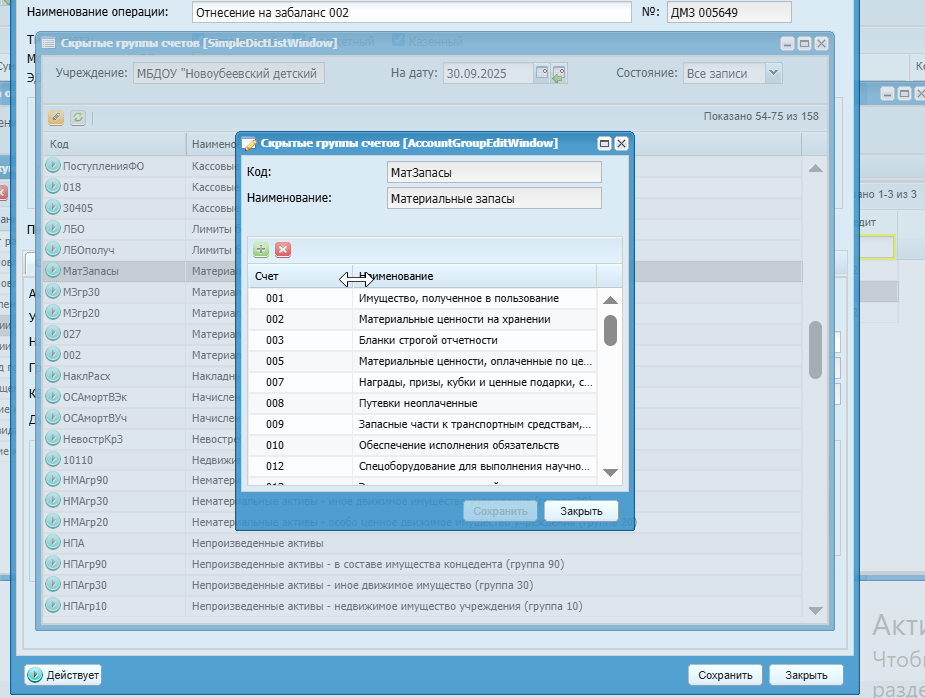Click the status icon beside НаклРасх row
Viewport: 925px width, 698px height.
click(x=53, y=375)
